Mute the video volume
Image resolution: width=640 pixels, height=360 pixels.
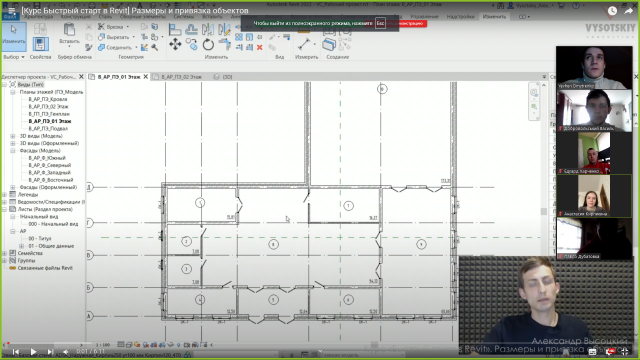66,351
